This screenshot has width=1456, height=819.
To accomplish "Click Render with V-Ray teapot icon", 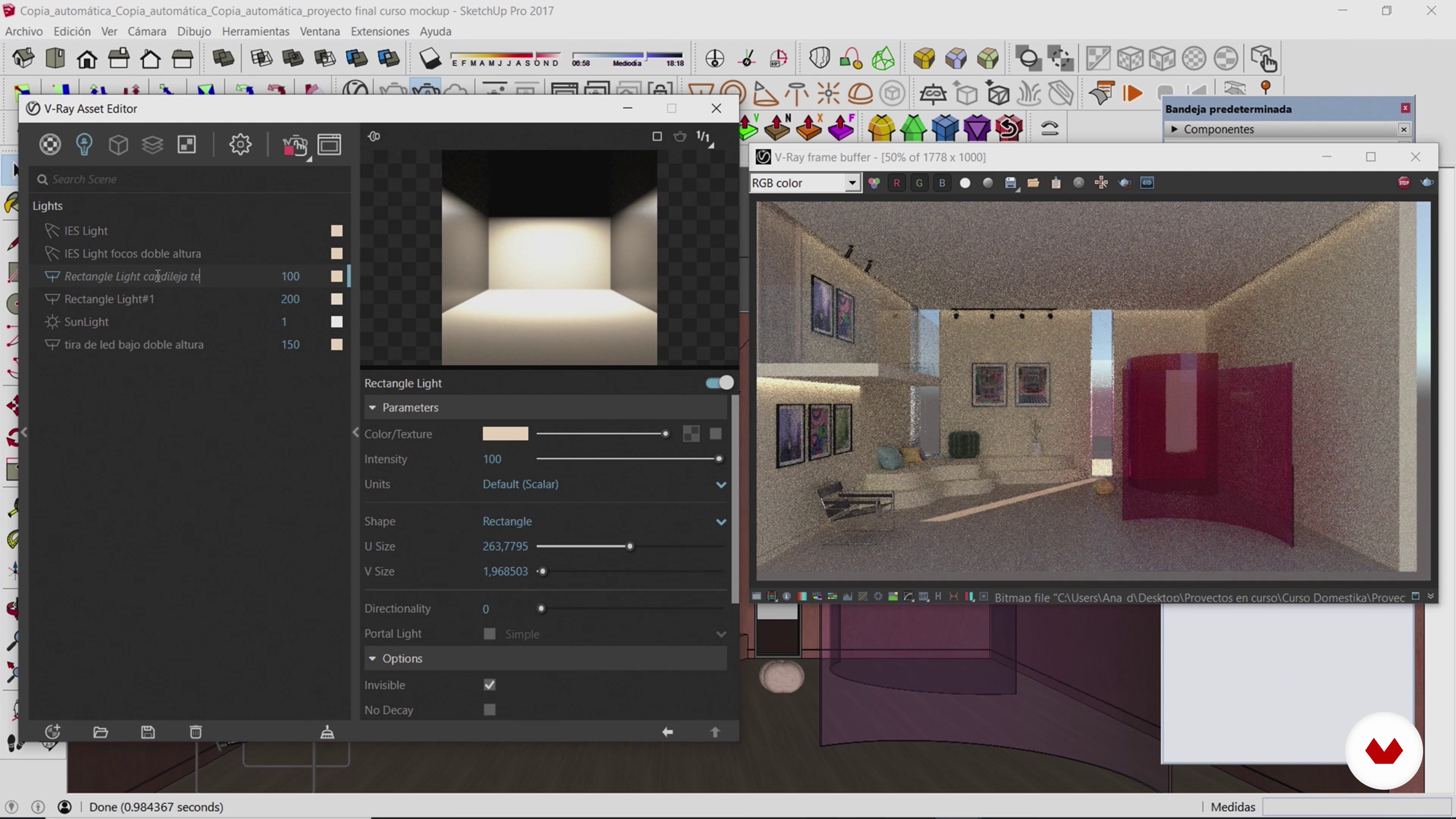I will click(x=295, y=146).
